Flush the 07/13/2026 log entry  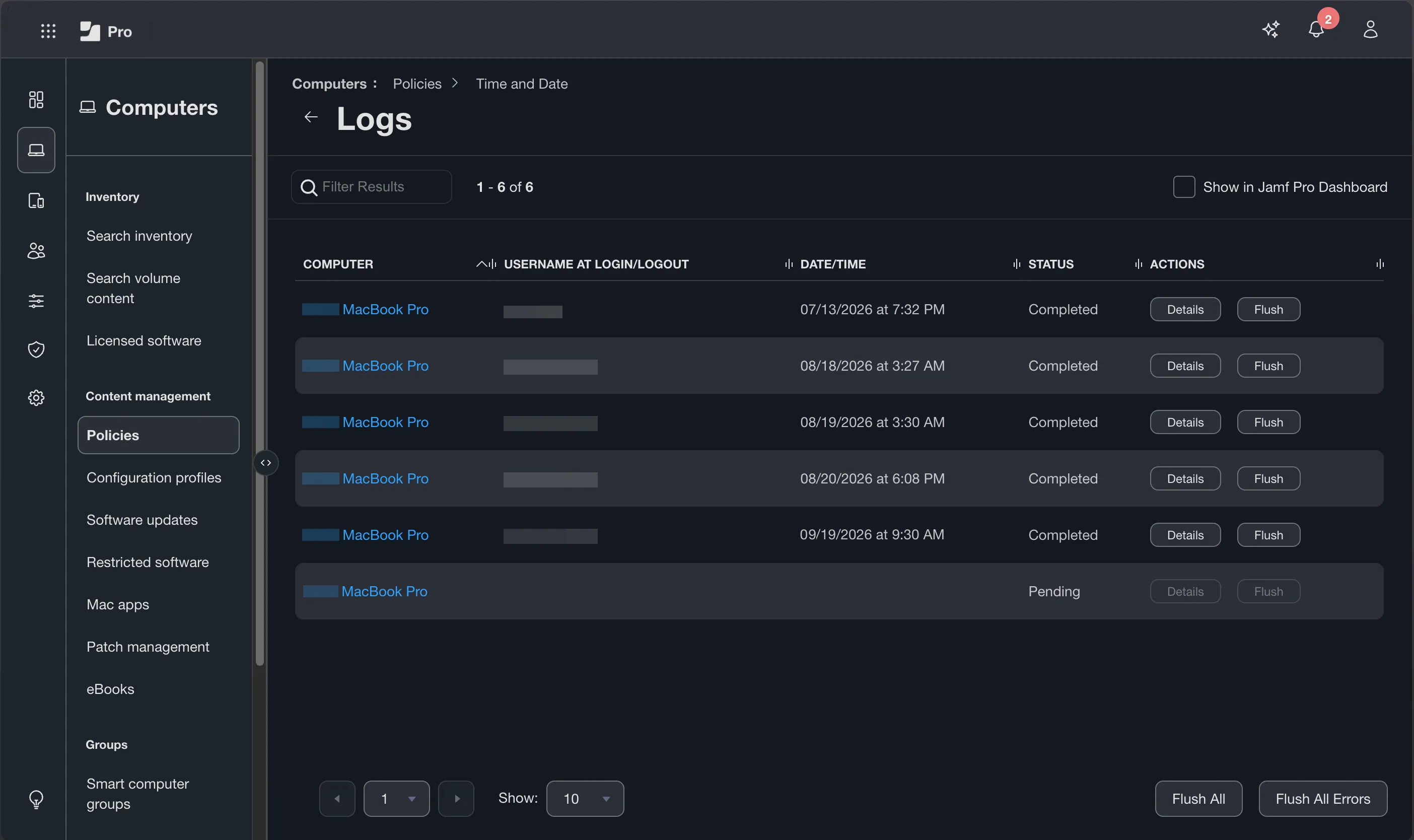(x=1268, y=310)
